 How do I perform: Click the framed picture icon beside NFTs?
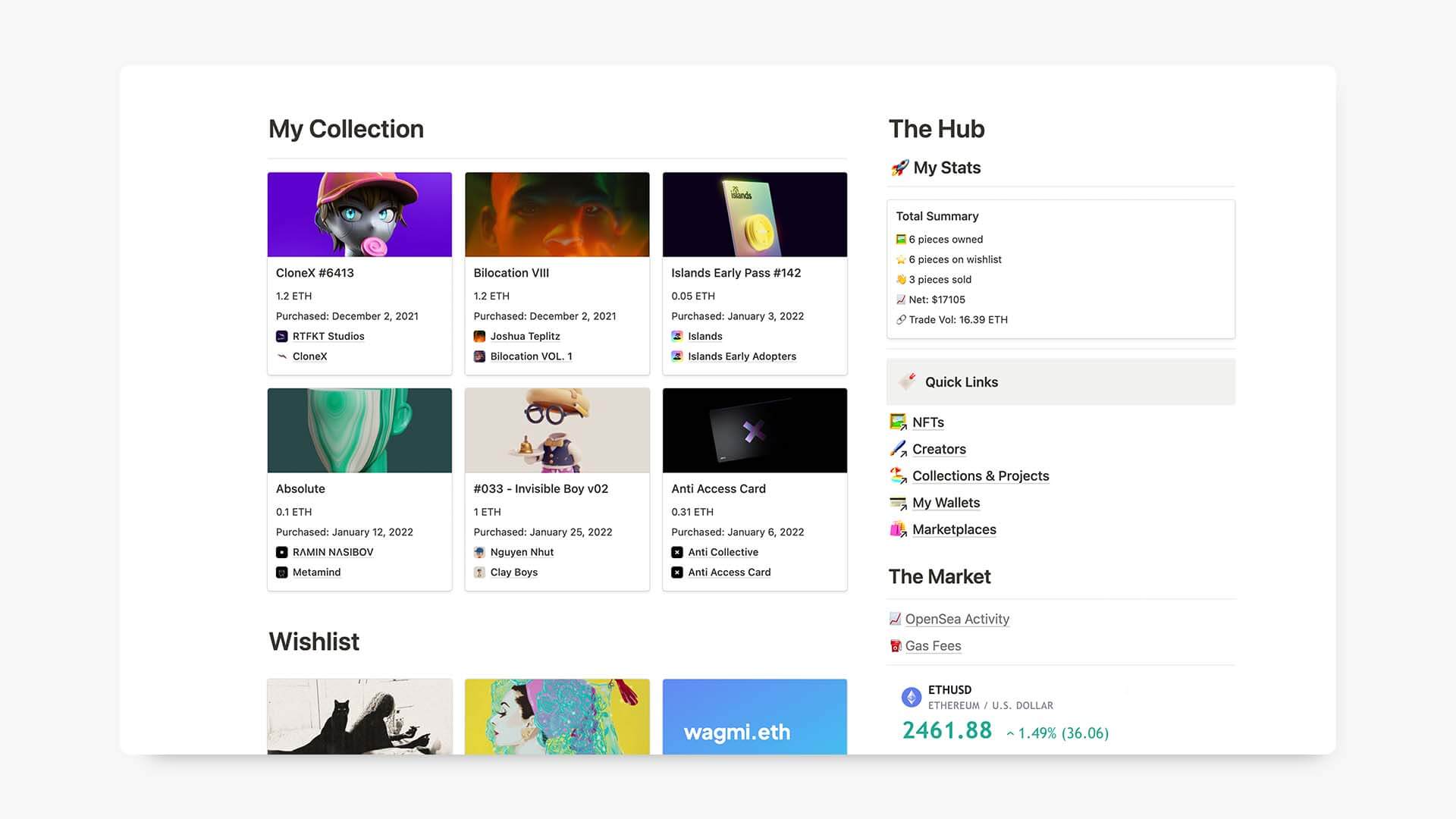[x=898, y=422]
